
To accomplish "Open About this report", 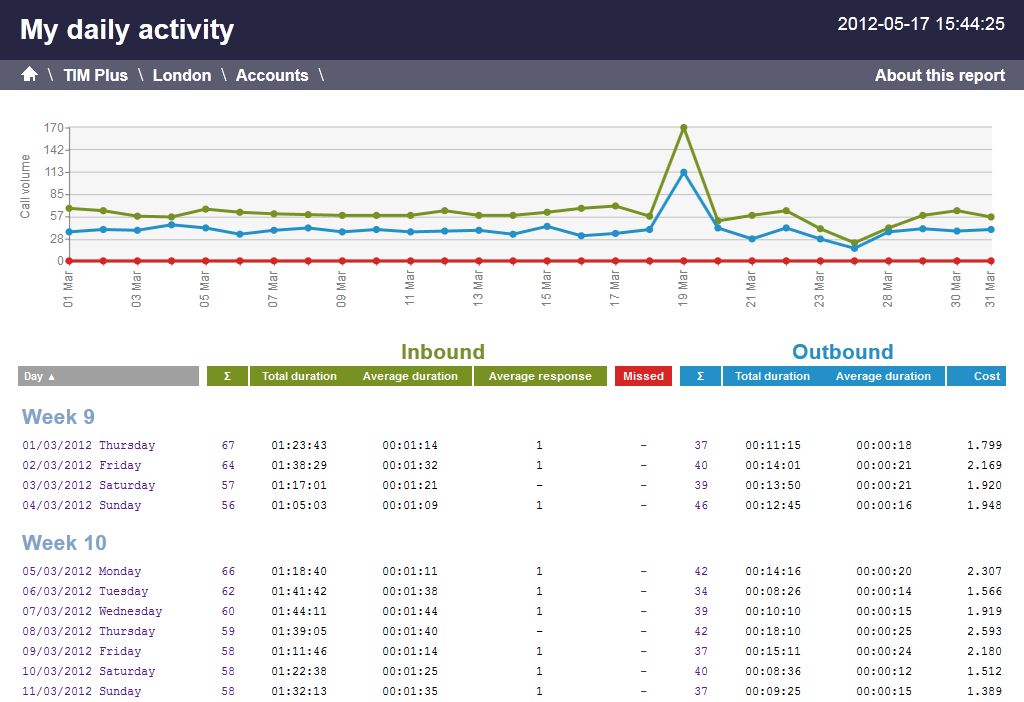I will click(x=939, y=75).
